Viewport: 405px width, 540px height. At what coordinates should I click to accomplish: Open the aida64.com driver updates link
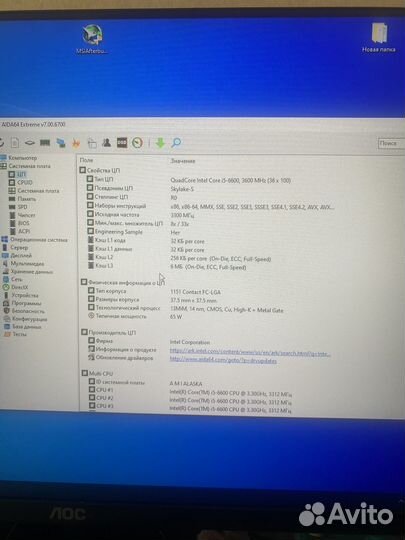(223, 360)
